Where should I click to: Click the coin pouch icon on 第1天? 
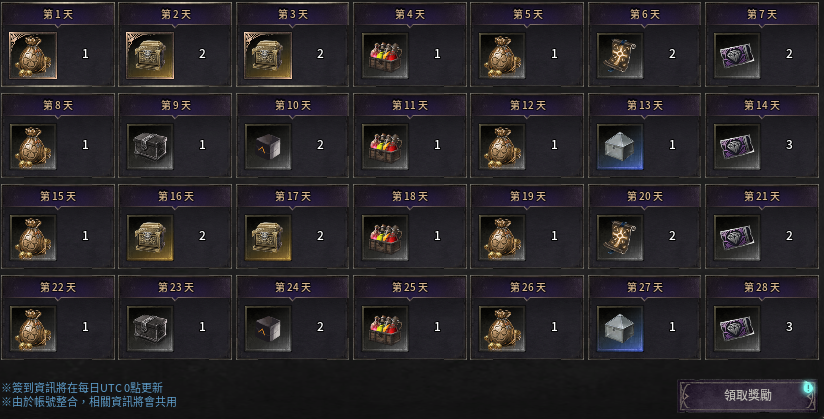(x=33, y=55)
